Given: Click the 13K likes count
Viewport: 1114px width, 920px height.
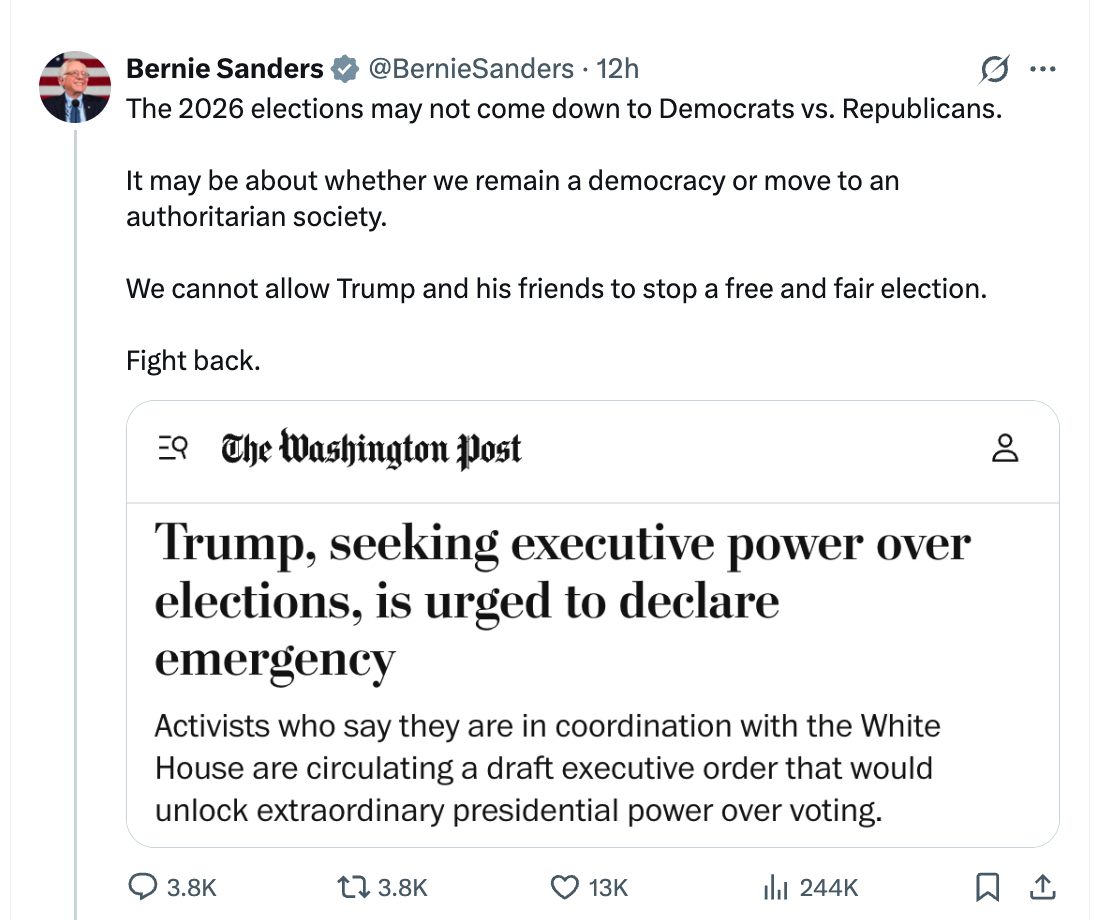Looking at the screenshot, I should (608, 887).
